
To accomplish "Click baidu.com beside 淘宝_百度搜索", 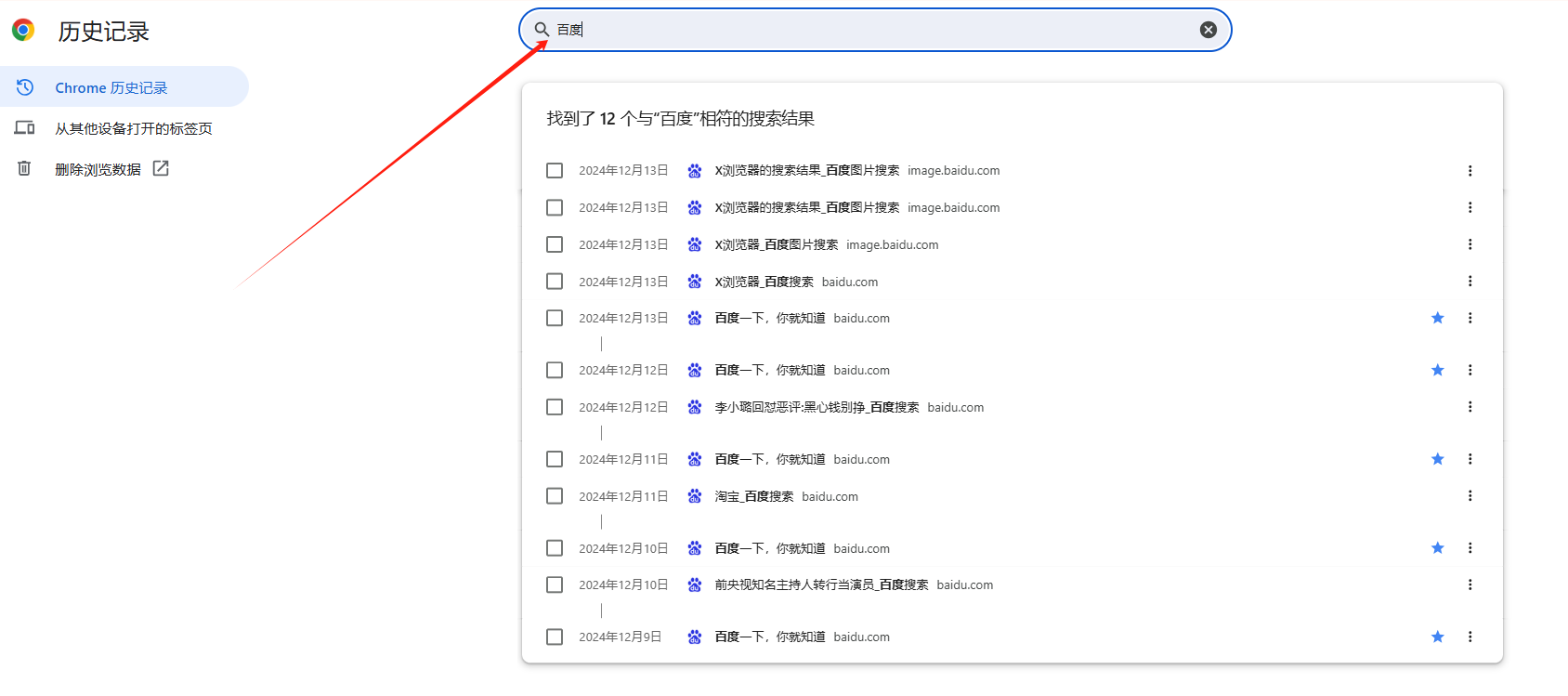I will point(830,496).
